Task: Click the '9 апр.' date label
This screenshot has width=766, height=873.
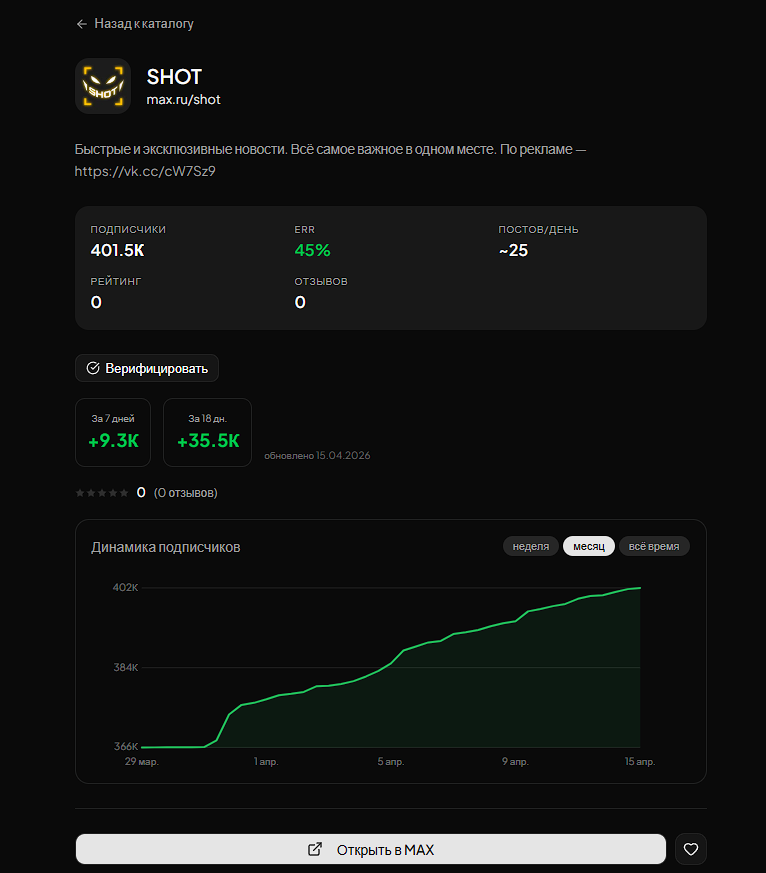Action: [515, 761]
